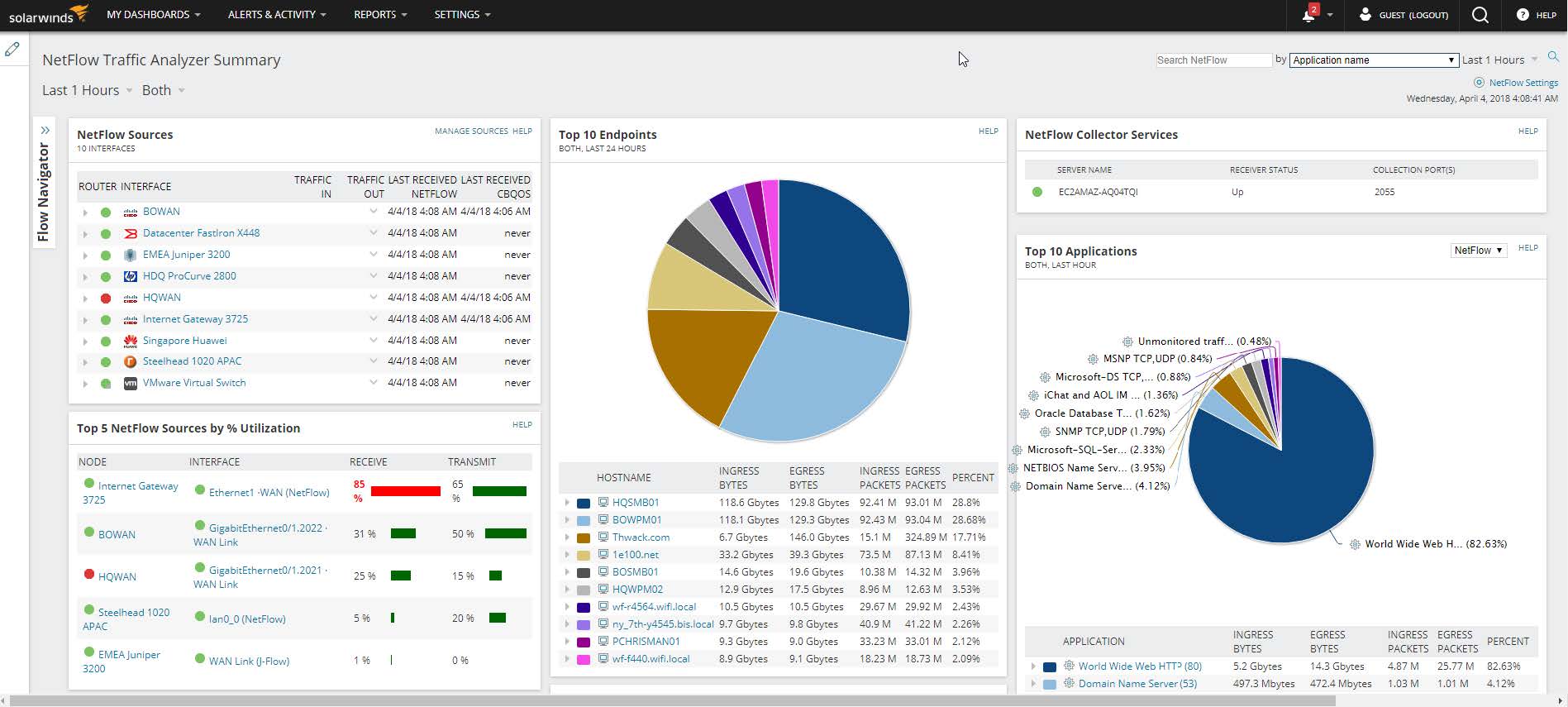
Task: Open the Last 1 Hours time period dropdown
Action: coord(88,90)
